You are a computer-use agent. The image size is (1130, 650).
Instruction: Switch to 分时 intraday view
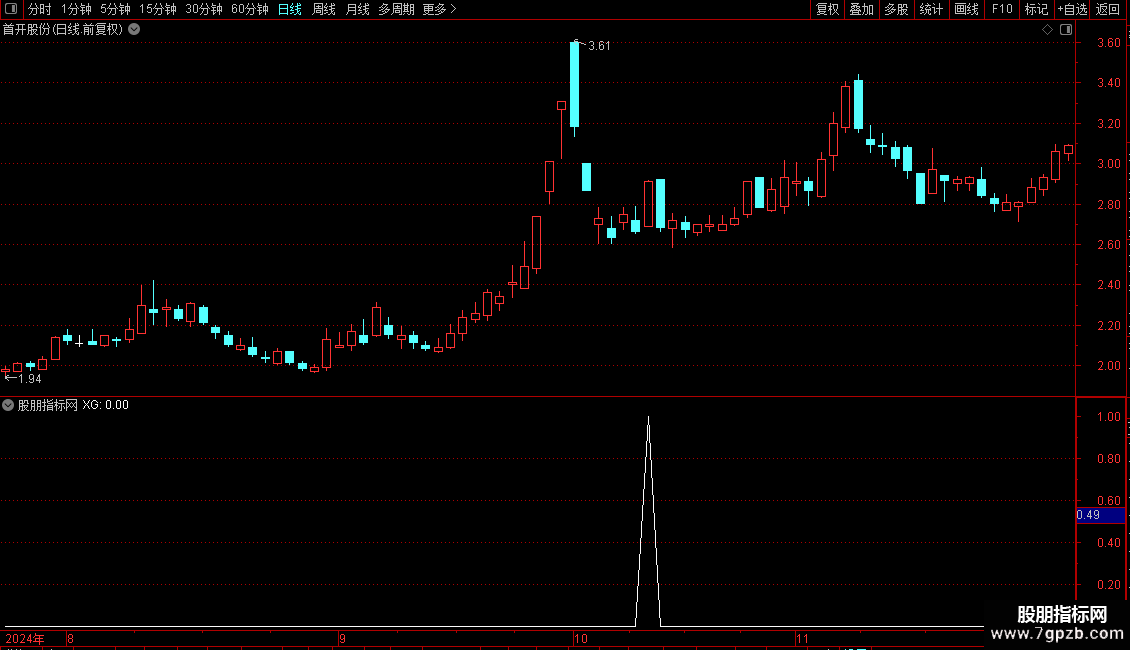coord(40,9)
